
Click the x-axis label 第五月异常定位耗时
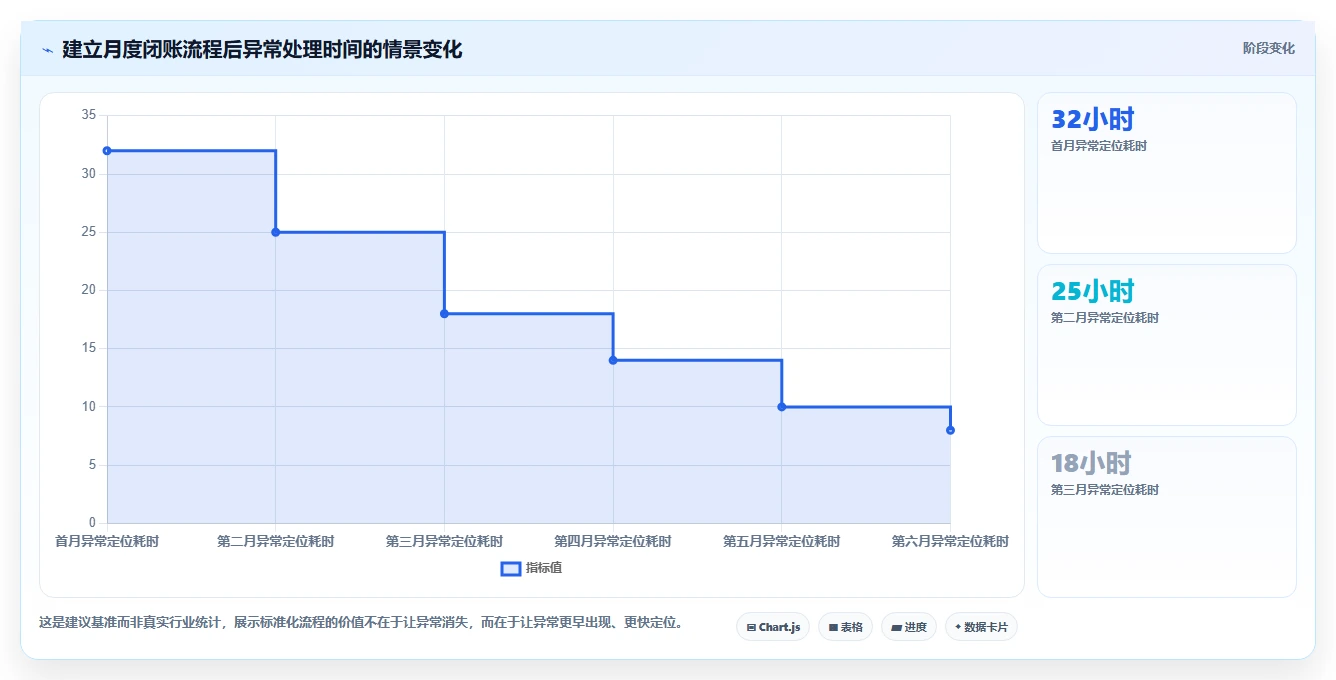coord(782,541)
